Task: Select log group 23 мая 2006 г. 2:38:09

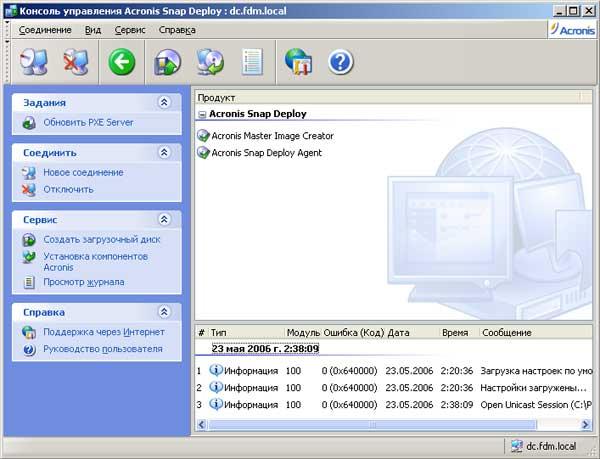Action: [x=265, y=349]
